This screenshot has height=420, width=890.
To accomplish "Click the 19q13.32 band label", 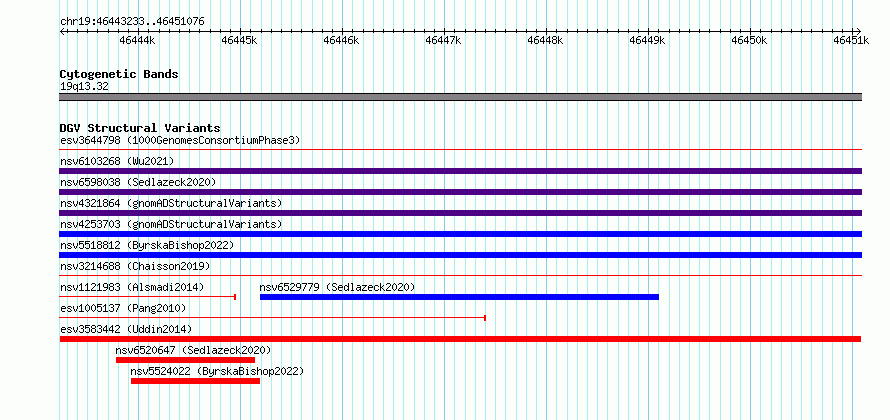I will (x=84, y=86).
